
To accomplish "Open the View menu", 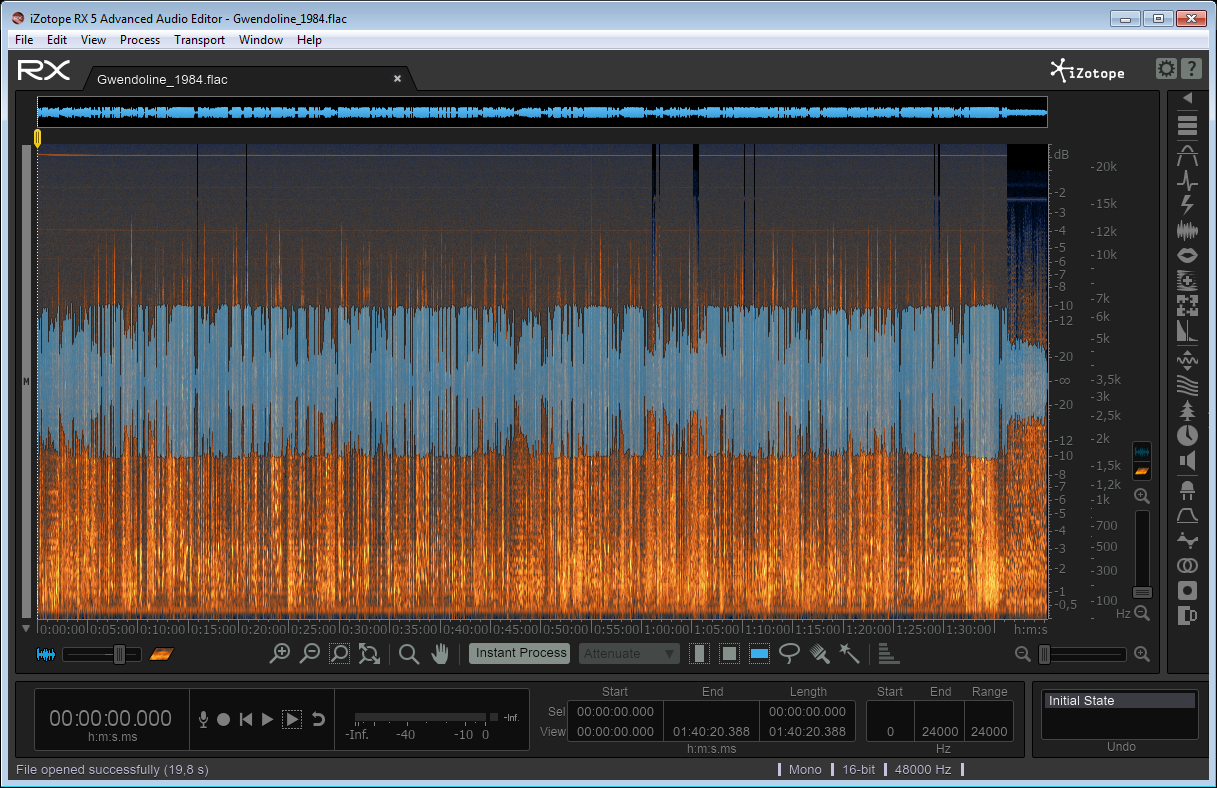I will pyautogui.click(x=93, y=40).
